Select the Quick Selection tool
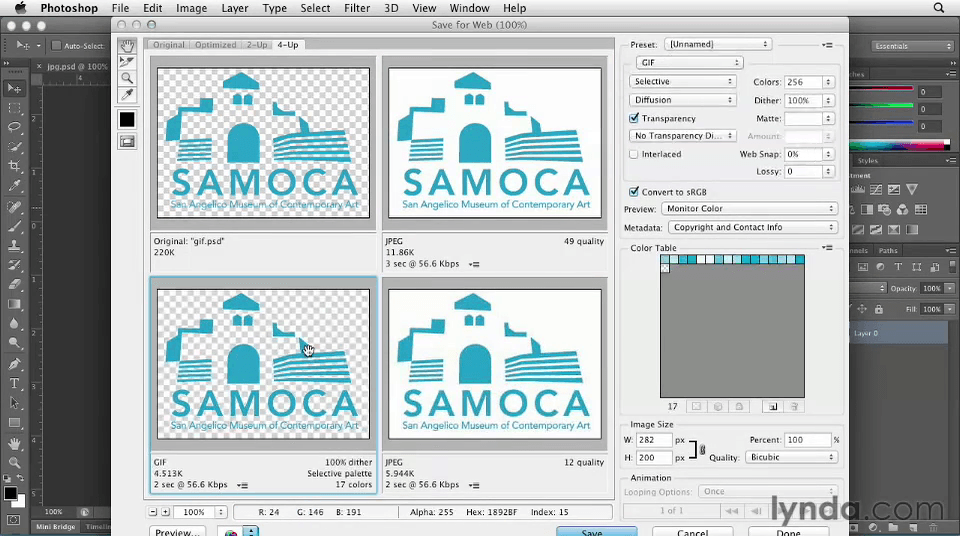Image resolution: width=960 pixels, height=536 pixels. (x=14, y=147)
